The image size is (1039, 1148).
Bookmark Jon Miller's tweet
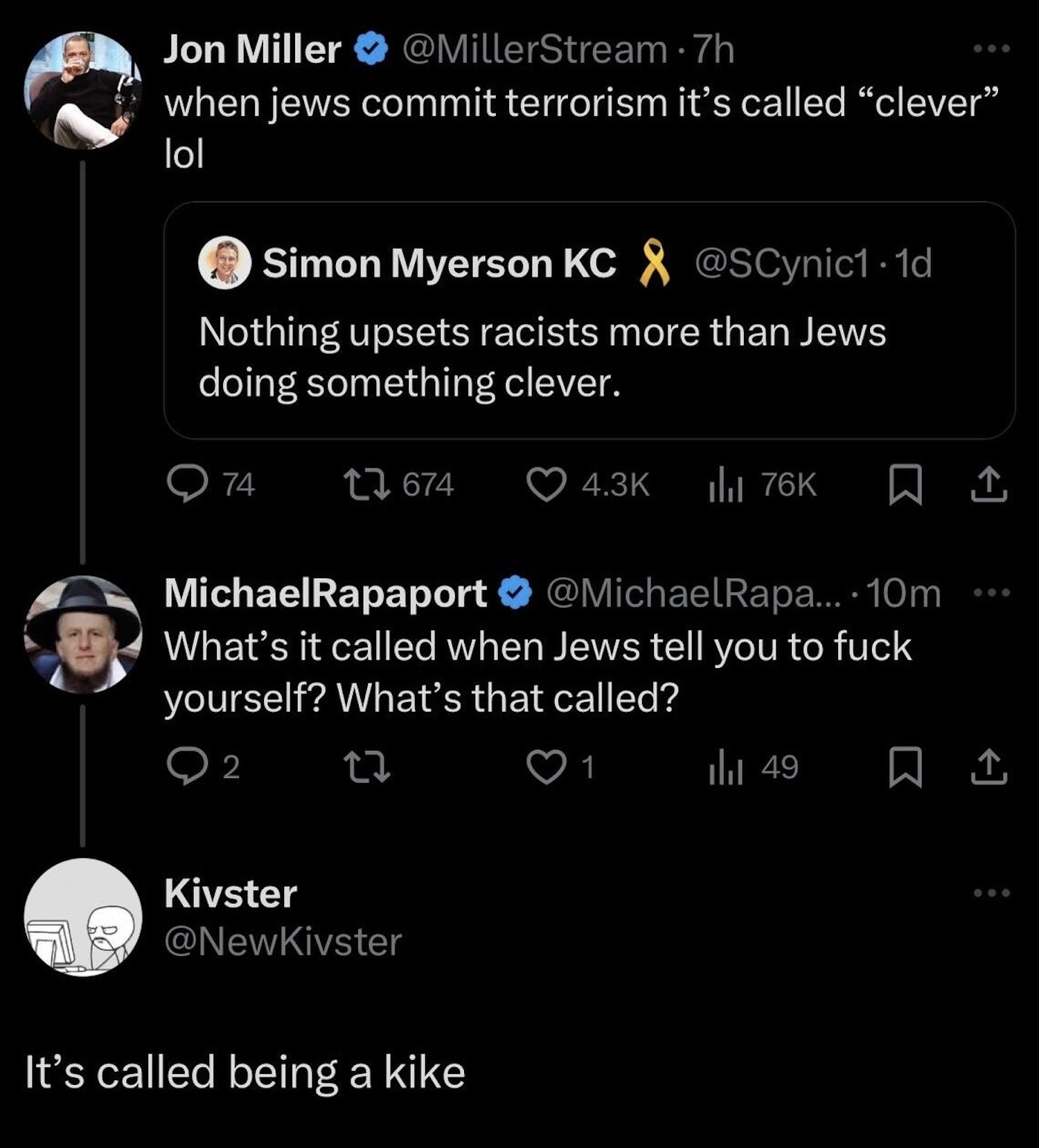tap(905, 485)
